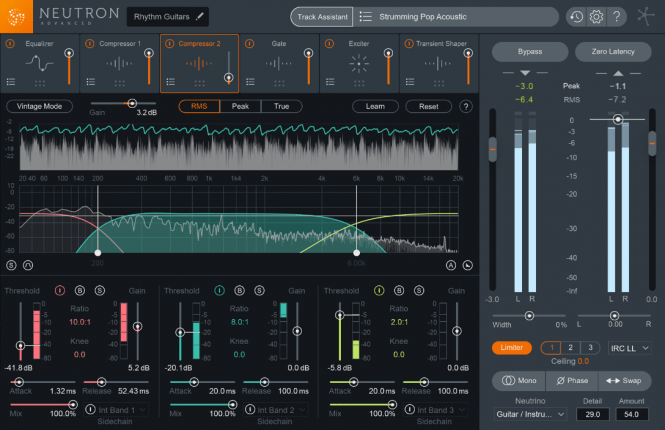Edit the Rhythm Guitars name pencil icon

pos(200,17)
